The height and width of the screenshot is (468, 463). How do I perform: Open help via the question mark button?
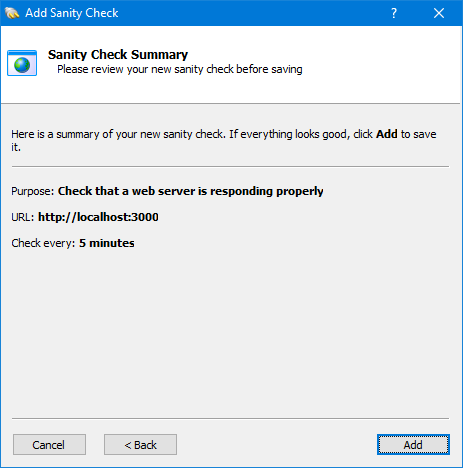coord(394,13)
